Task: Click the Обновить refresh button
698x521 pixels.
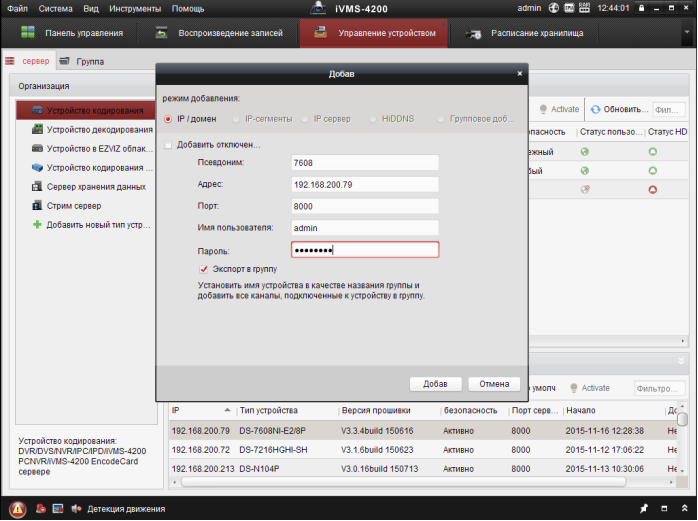Action: point(619,109)
